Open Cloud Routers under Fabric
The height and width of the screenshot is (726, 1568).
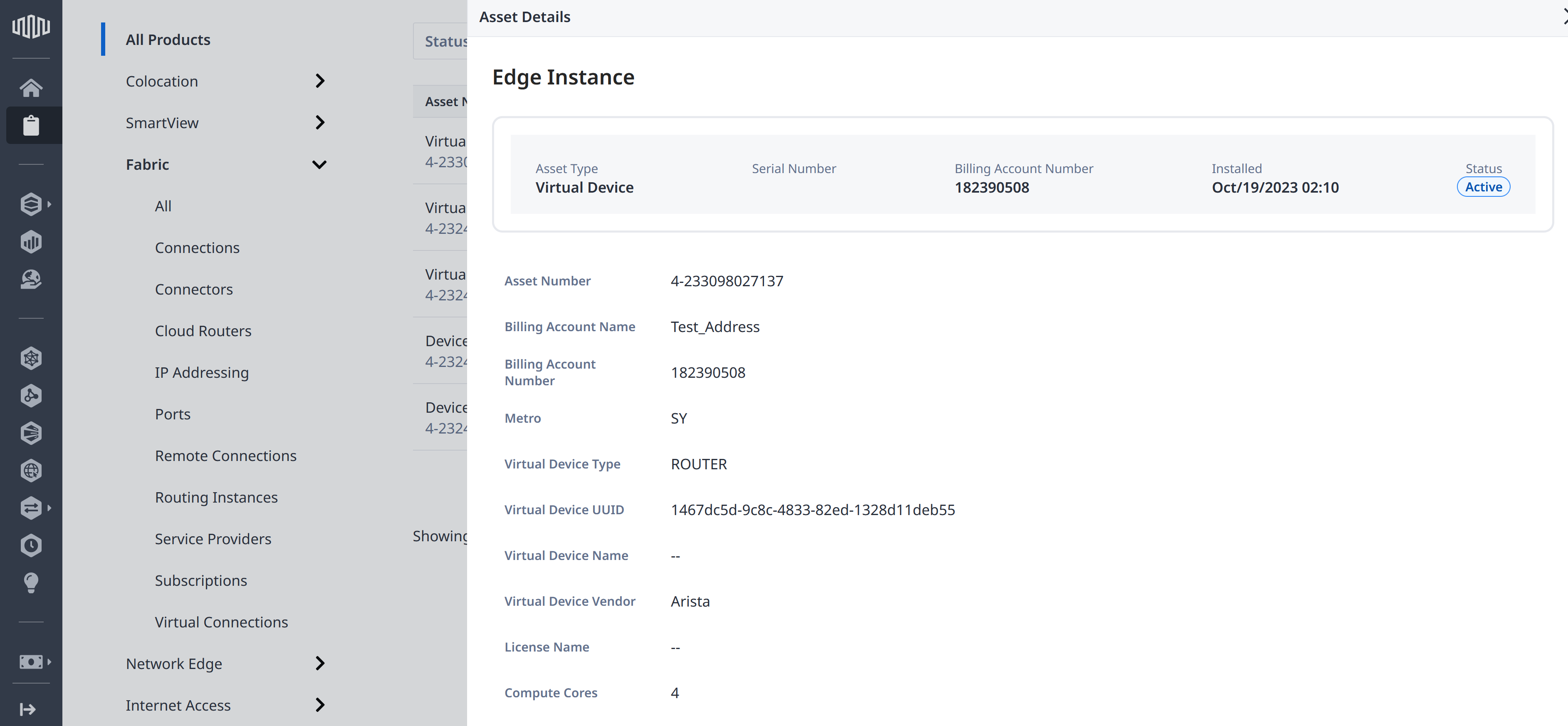tap(203, 331)
